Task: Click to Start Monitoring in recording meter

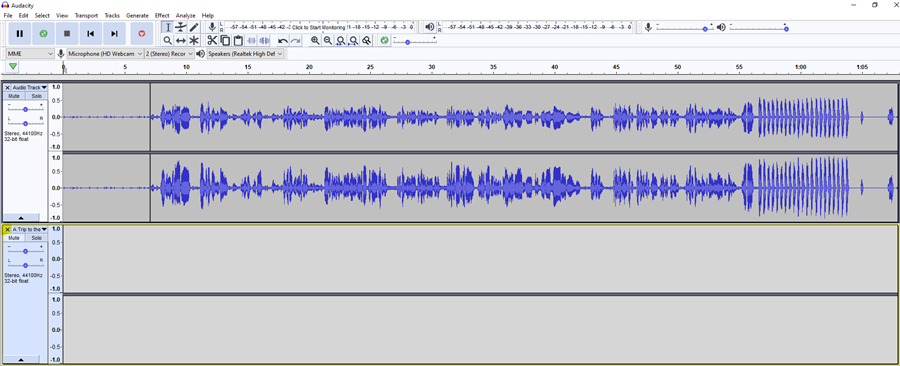Action: [x=319, y=27]
